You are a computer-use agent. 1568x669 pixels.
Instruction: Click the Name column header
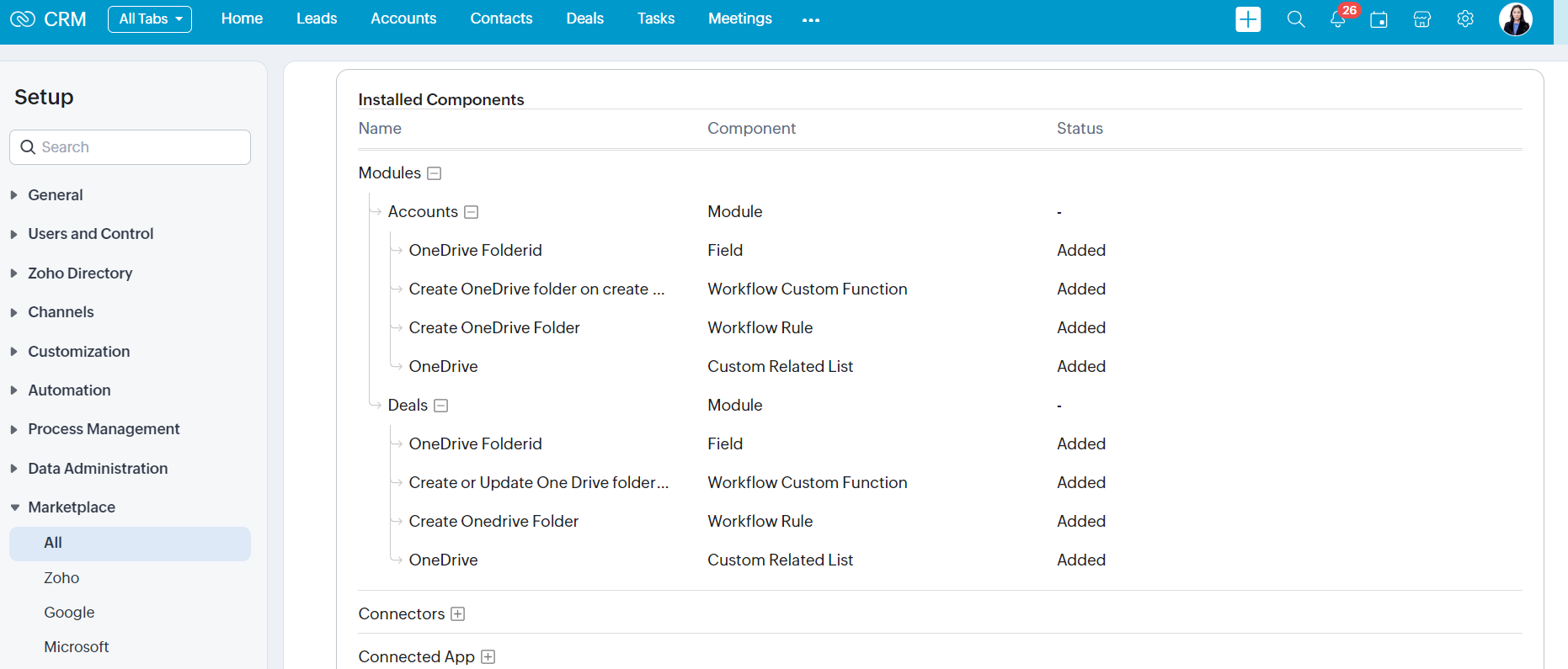pos(380,129)
